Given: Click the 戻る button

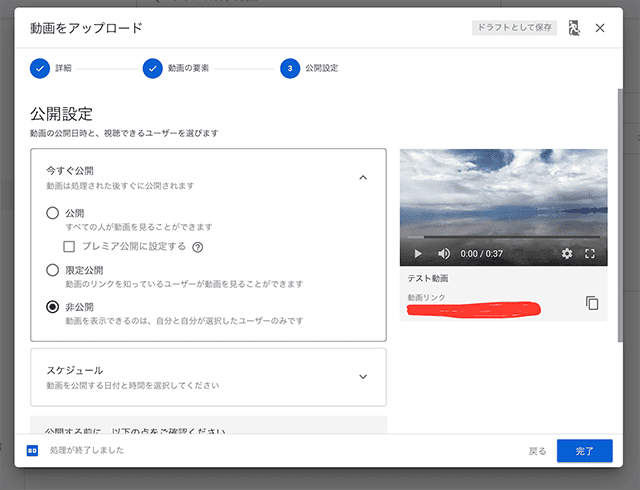Looking at the screenshot, I should [x=537, y=451].
